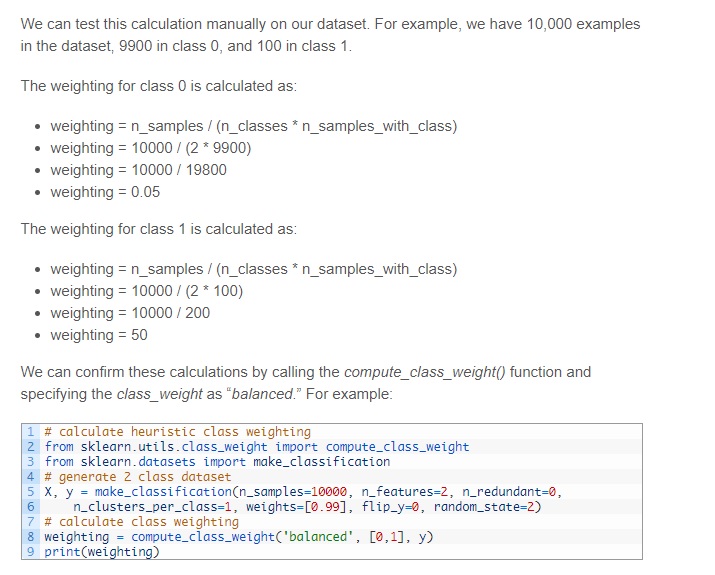This screenshot has height=575, width=715.
Task: Click 'The weighting for class 1 is calculated as:'
Action: (159, 229)
